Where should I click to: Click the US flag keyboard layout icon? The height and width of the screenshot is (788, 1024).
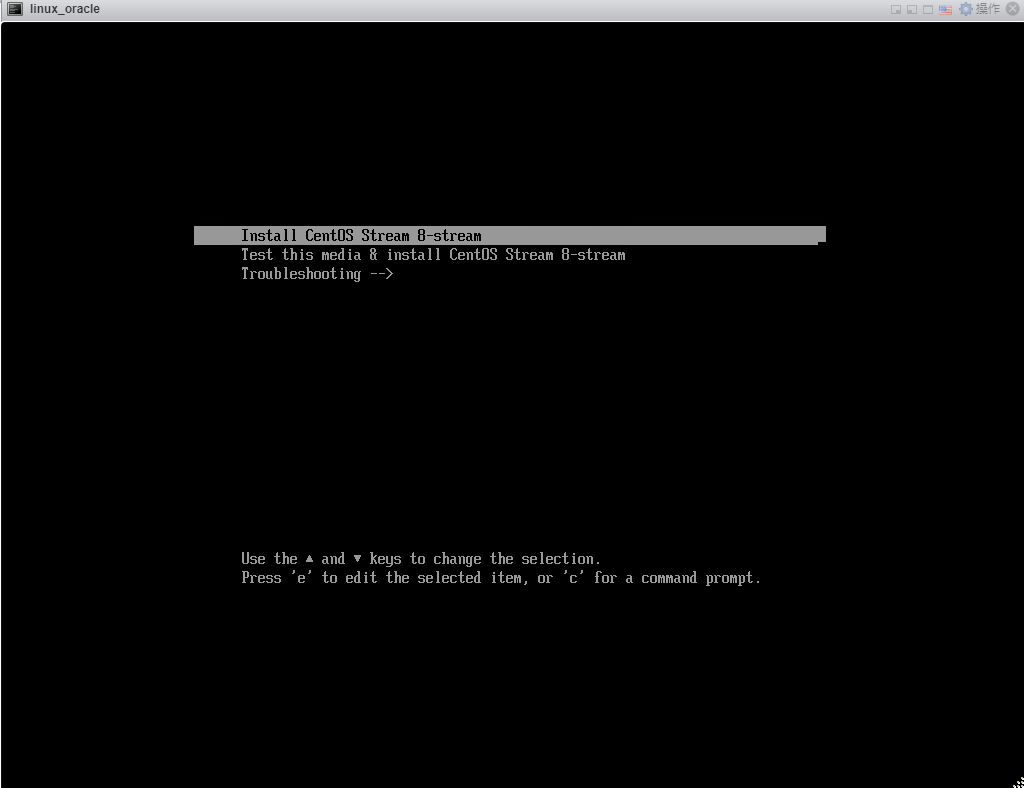coord(945,9)
